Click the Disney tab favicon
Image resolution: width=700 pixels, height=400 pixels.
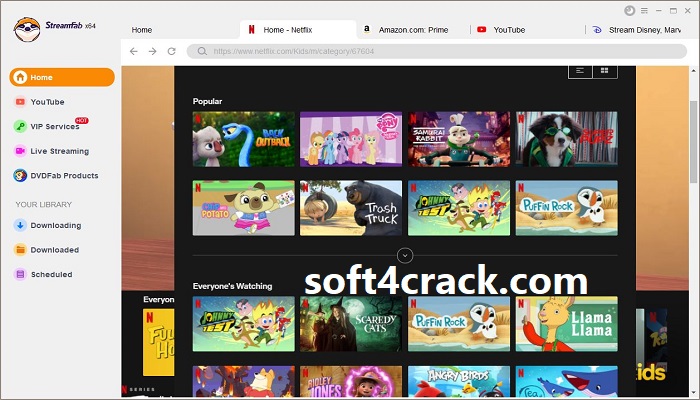coord(597,30)
